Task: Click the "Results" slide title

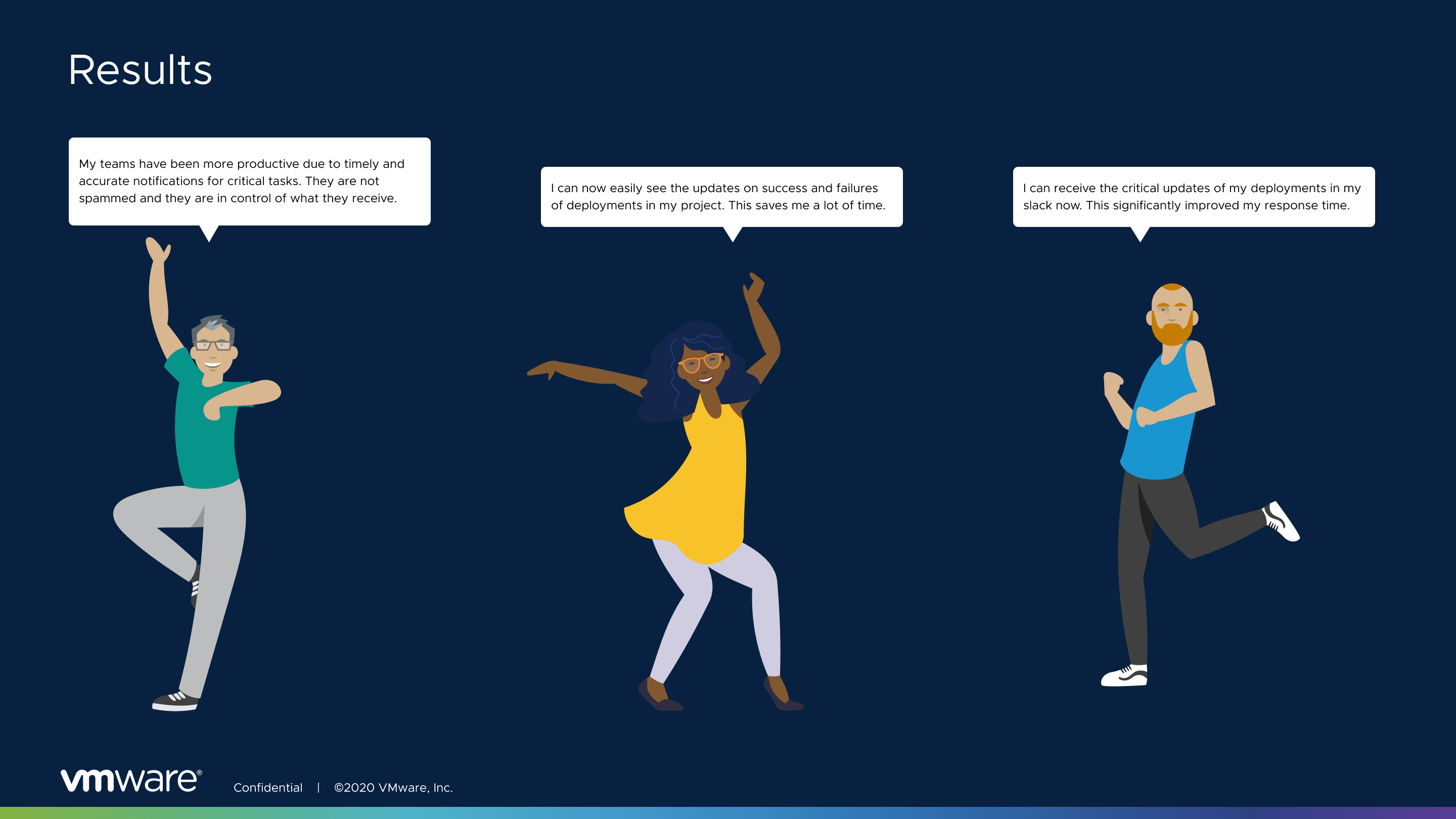Action: point(140,70)
